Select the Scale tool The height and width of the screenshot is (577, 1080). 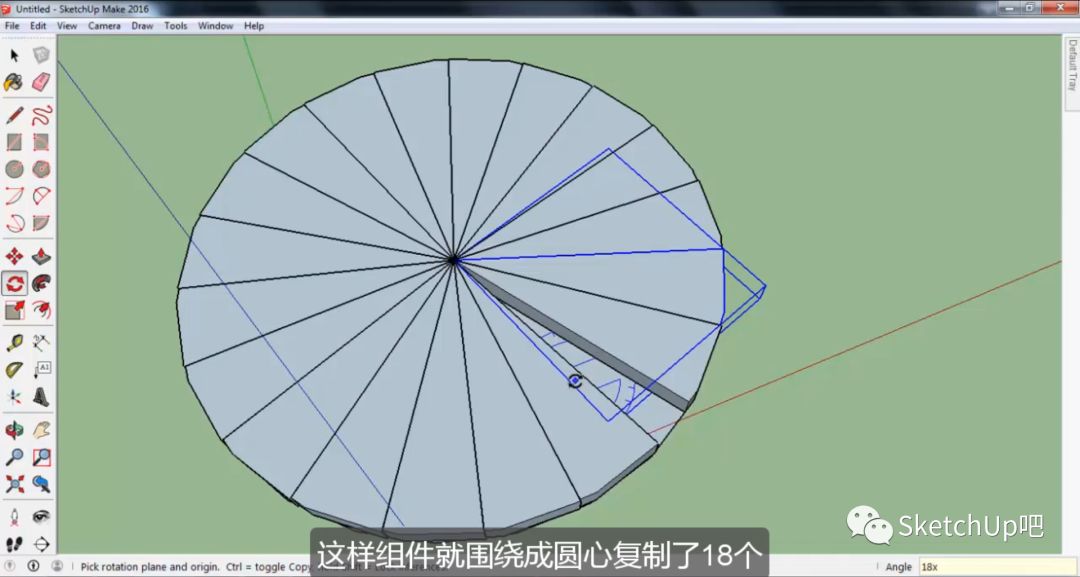14,311
